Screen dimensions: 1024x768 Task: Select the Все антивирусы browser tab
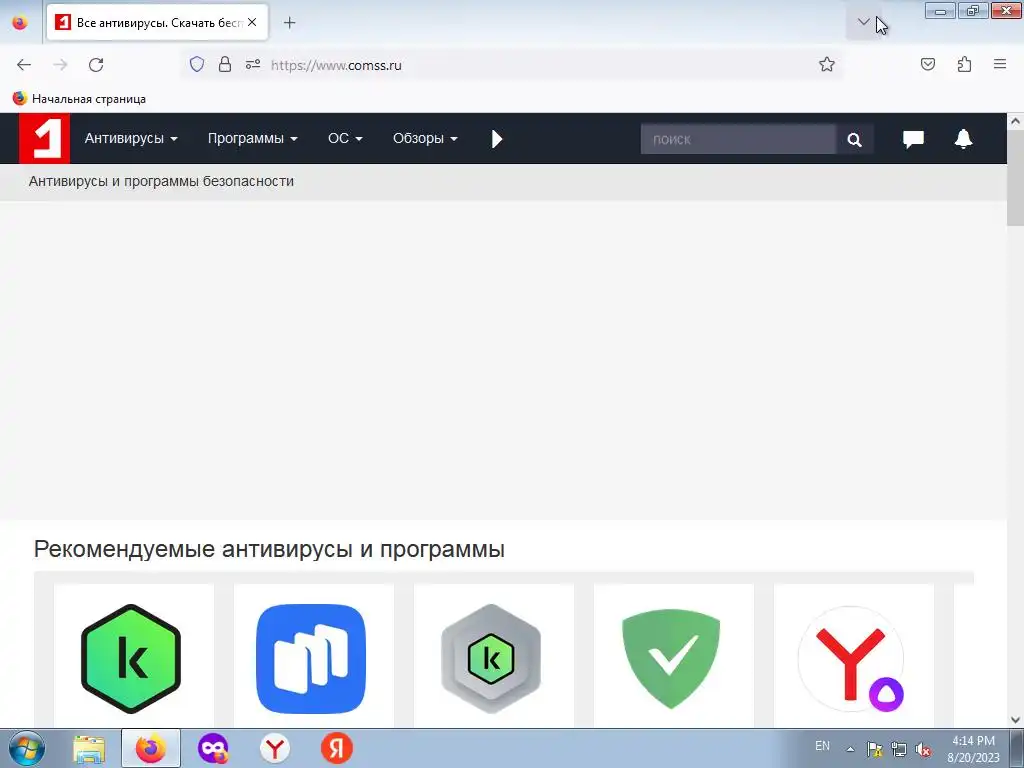pyautogui.click(x=157, y=23)
